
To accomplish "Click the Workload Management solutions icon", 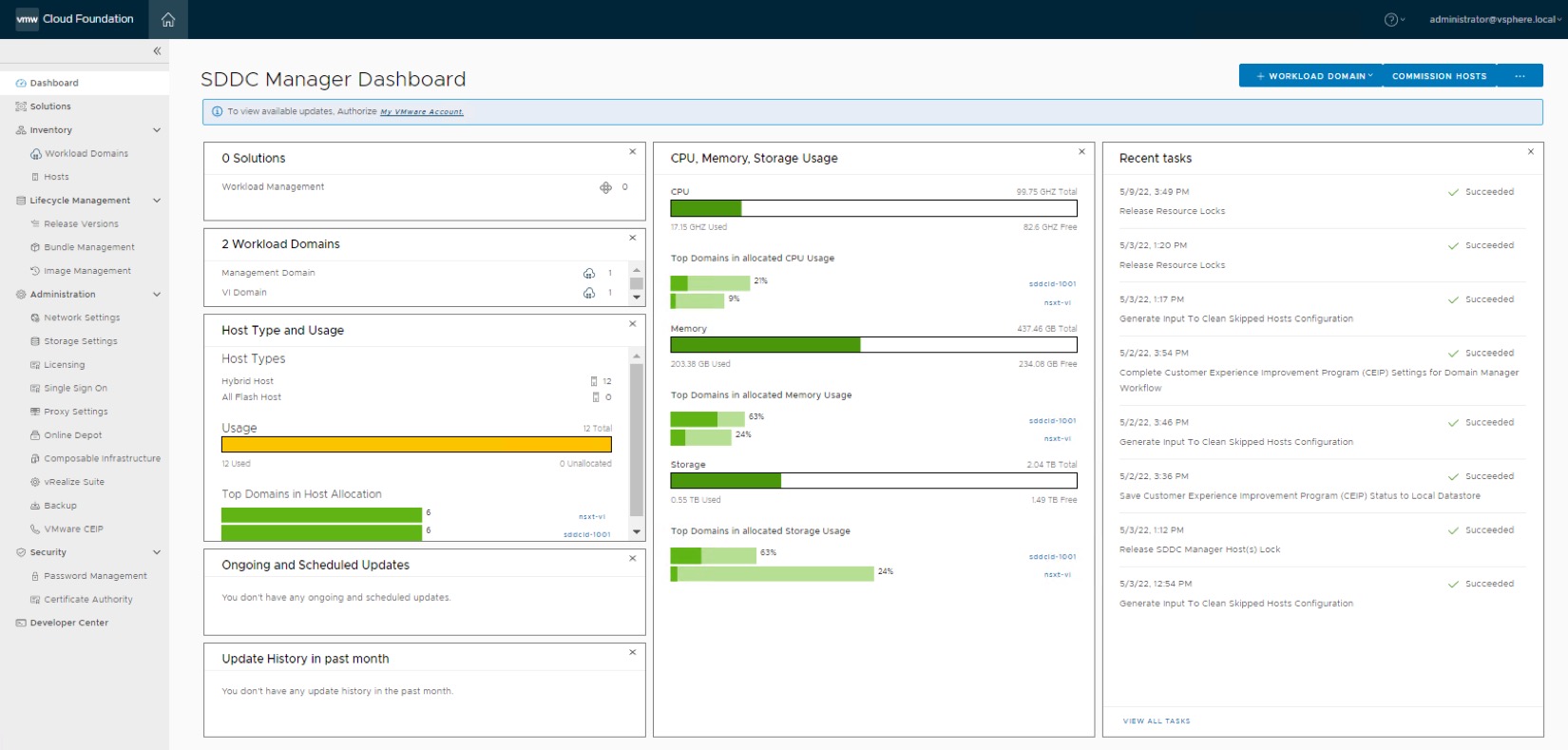I will pyautogui.click(x=605, y=187).
